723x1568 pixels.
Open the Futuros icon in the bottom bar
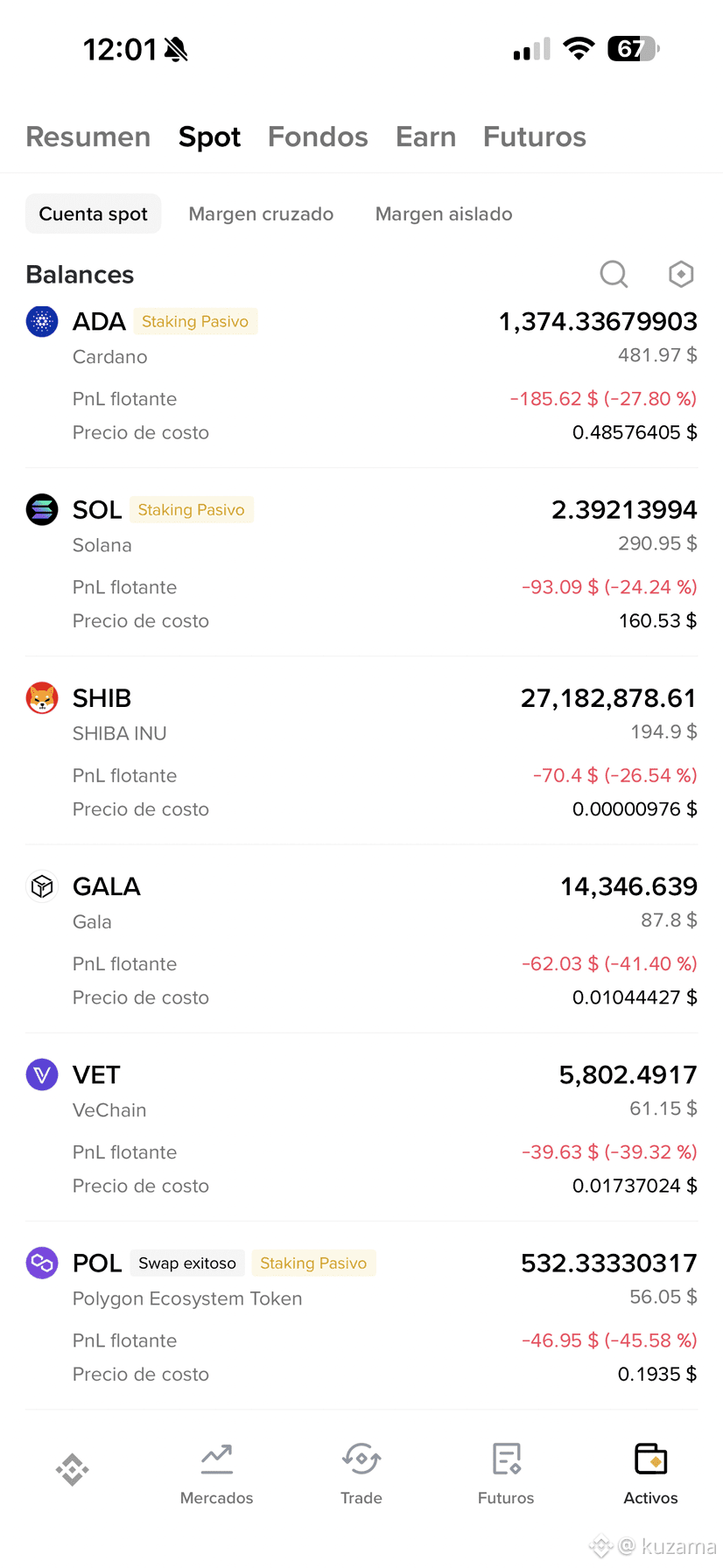[506, 1459]
